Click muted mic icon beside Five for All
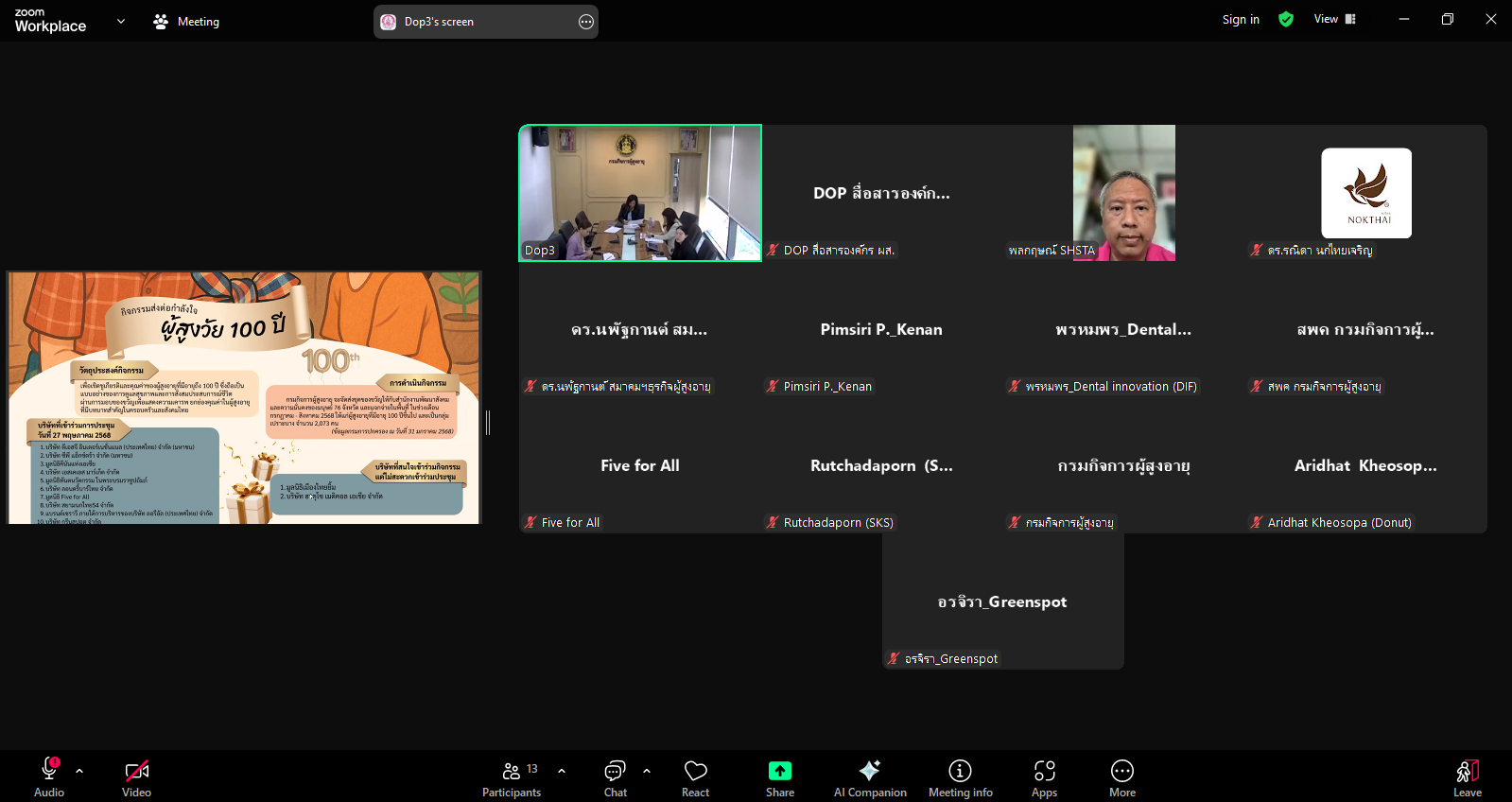 [x=531, y=522]
